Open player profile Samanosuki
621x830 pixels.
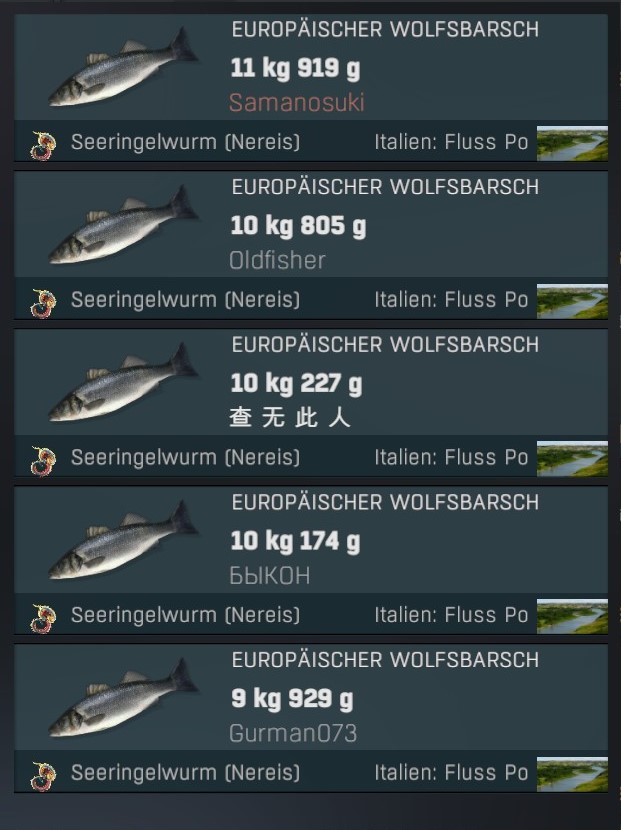click(x=296, y=103)
